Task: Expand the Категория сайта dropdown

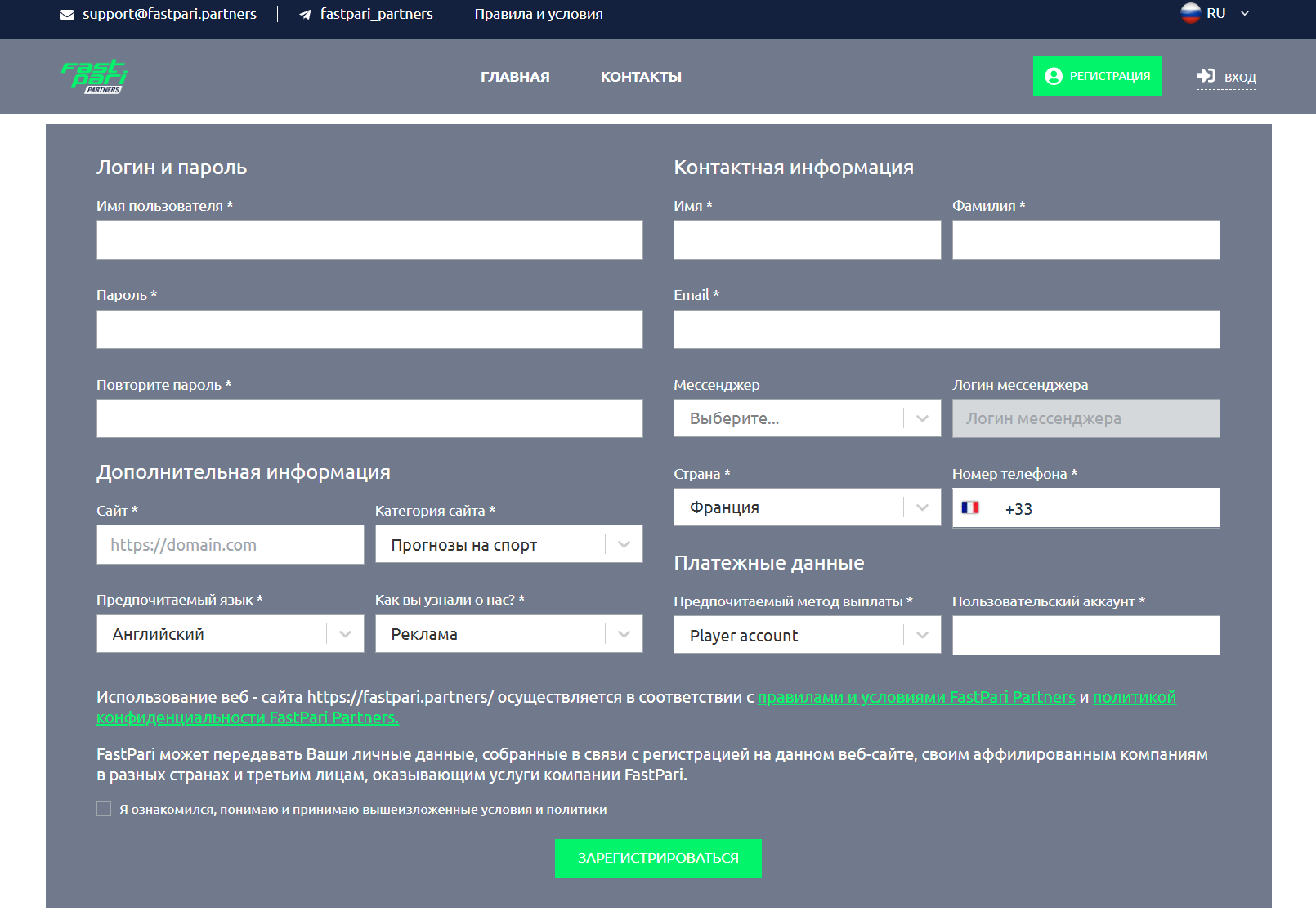Action: [508, 544]
